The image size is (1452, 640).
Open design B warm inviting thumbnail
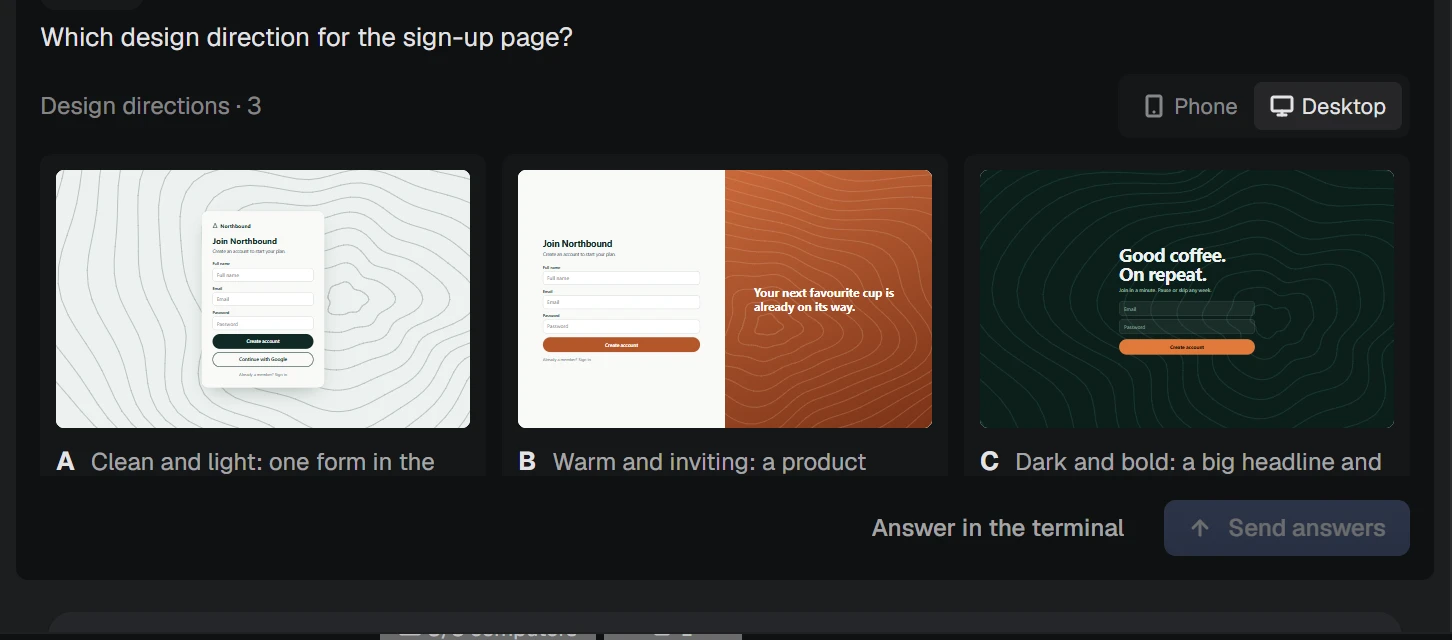click(x=725, y=299)
